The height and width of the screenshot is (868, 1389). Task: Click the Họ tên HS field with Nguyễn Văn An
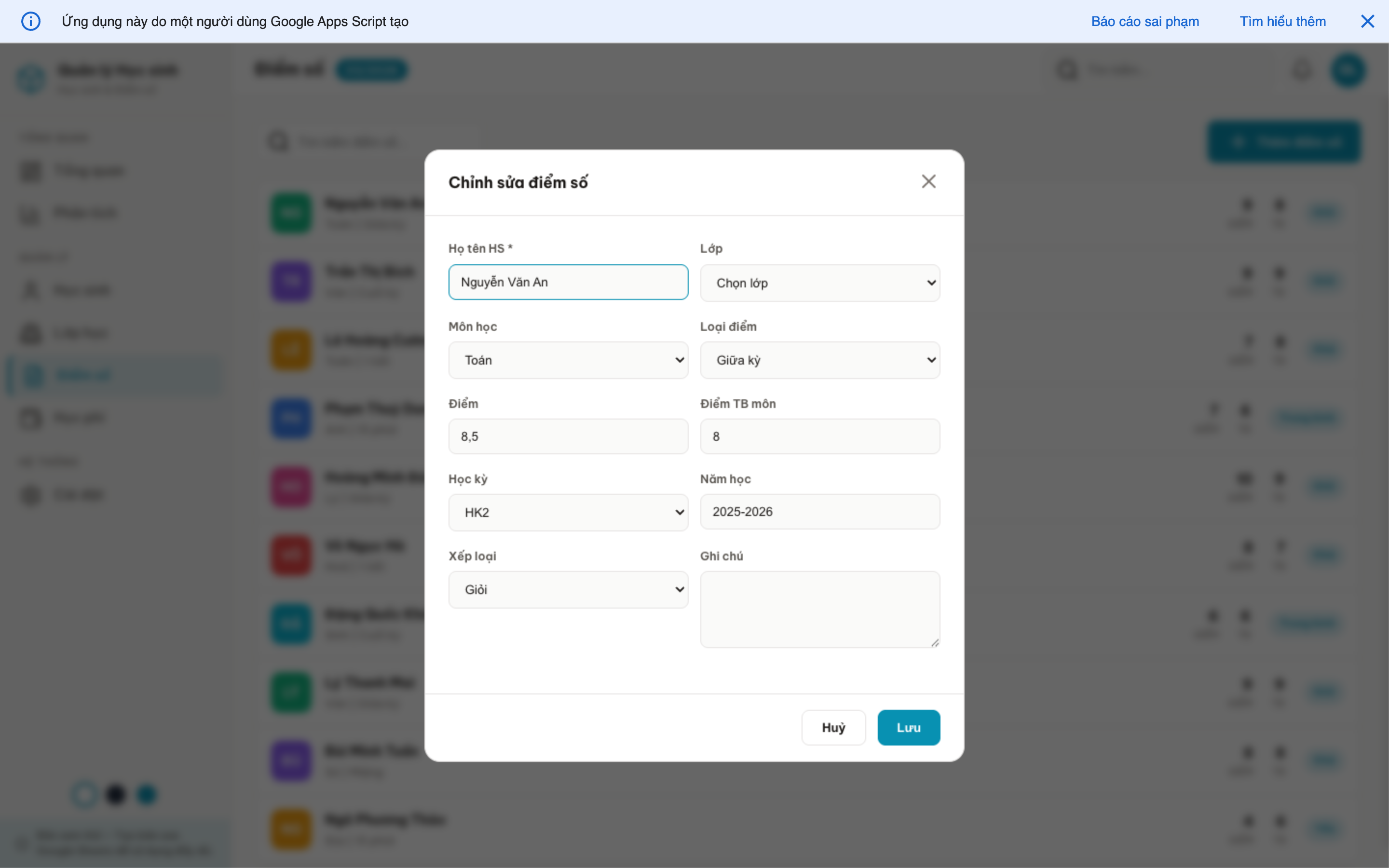[568, 282]
